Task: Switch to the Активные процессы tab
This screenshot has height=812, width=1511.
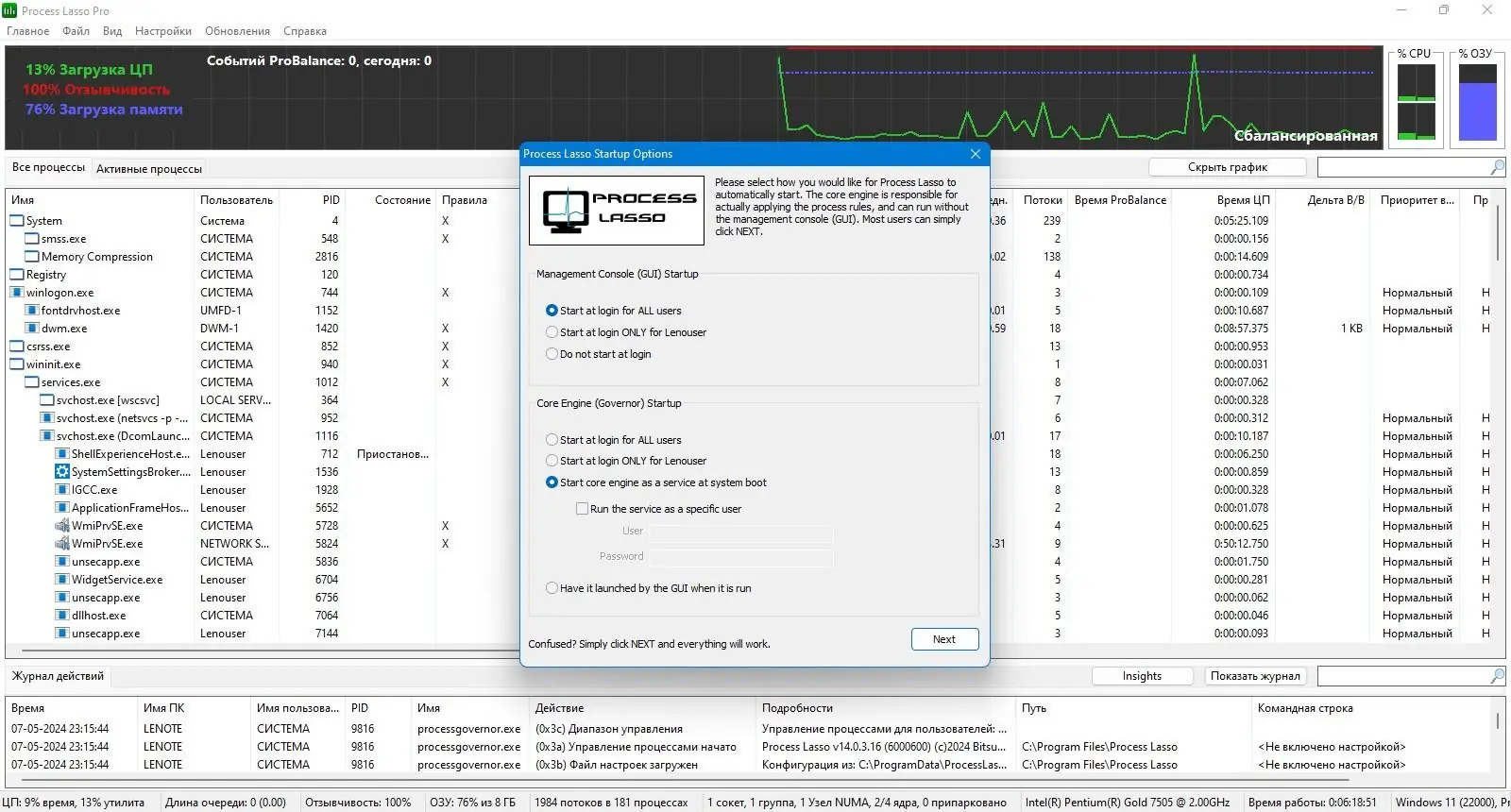Action: click(x=149, y=169)
